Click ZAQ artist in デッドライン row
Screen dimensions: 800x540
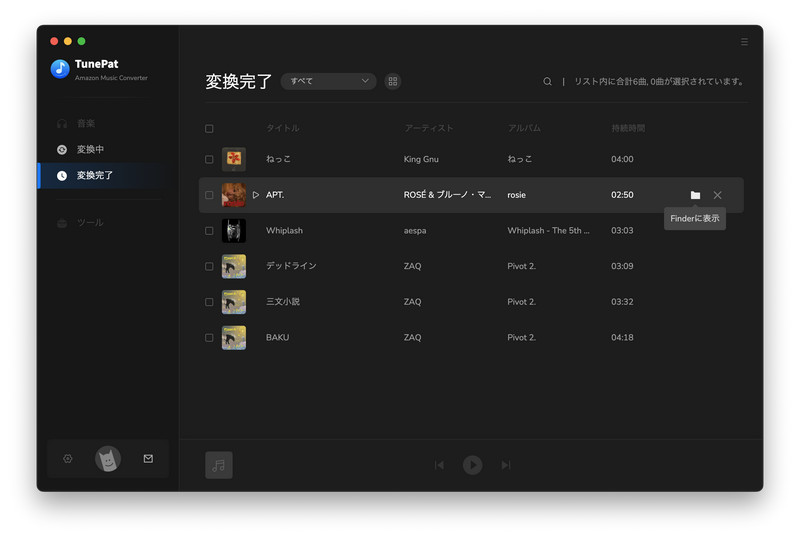point(412,266)
